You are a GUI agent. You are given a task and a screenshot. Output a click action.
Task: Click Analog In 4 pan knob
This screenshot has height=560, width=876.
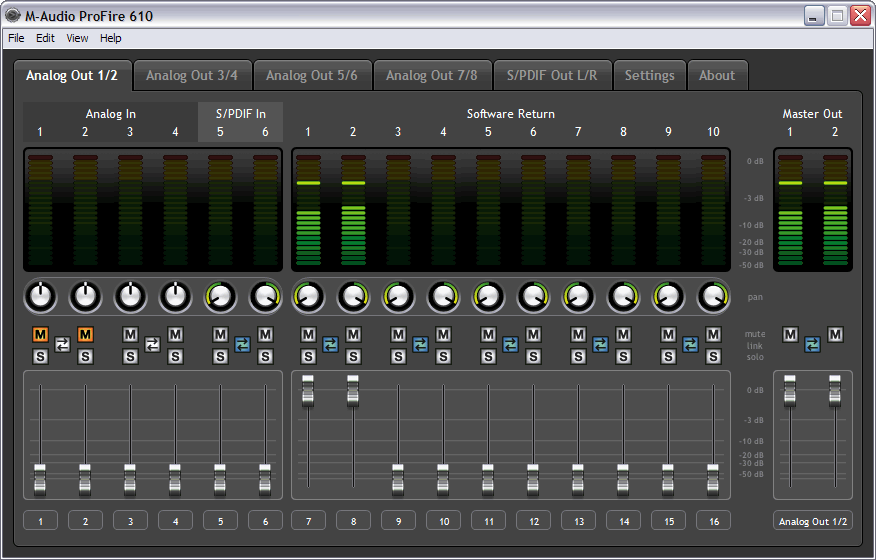(175, 297)
